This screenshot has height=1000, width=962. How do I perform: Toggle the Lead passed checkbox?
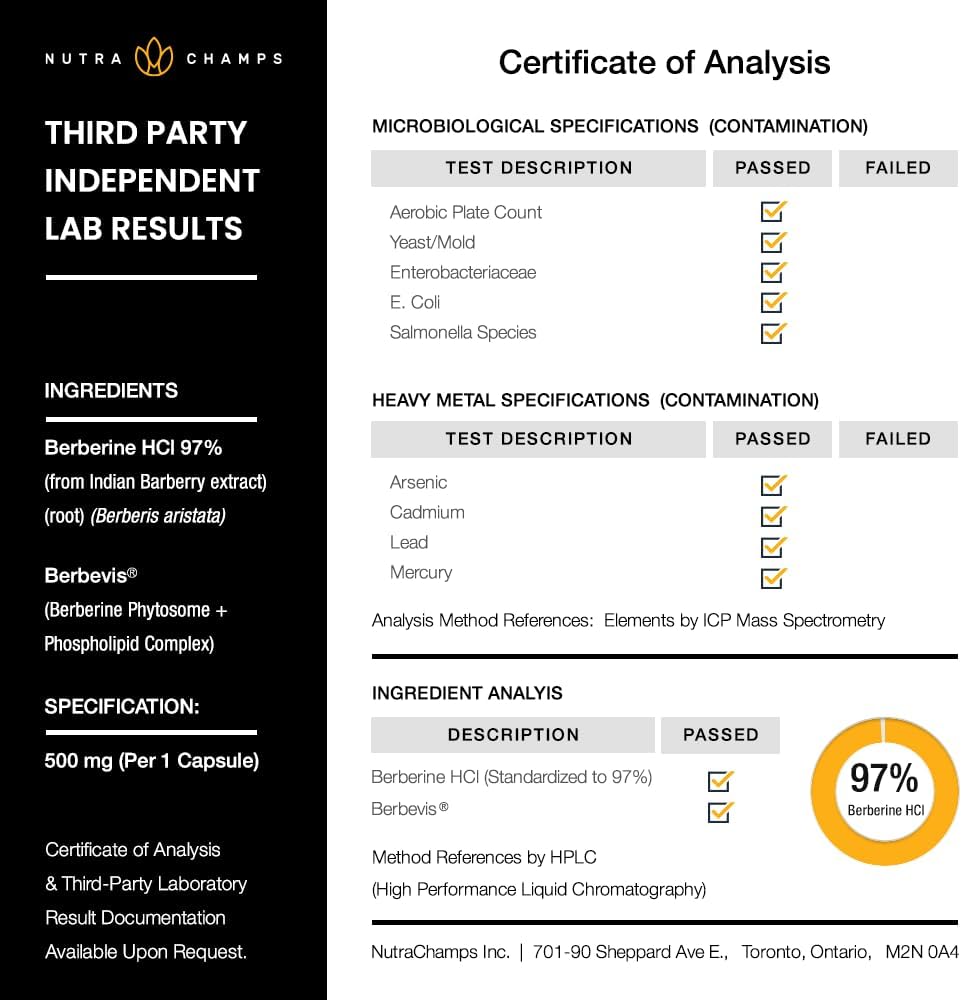point(773,546)
